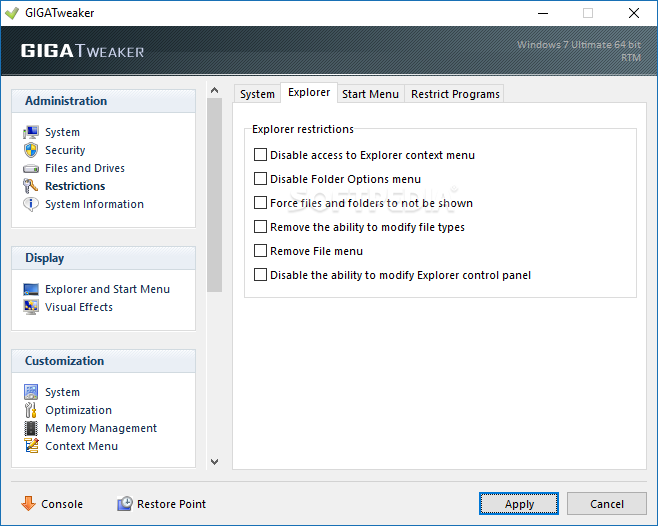
Task: Check Remove the ability to modify file types
Action: tap(260, 226)
